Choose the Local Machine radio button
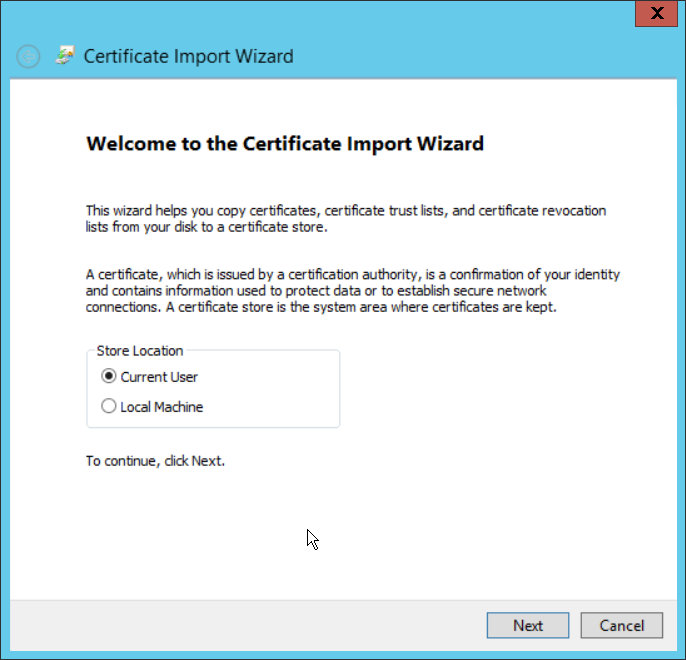 109,407
